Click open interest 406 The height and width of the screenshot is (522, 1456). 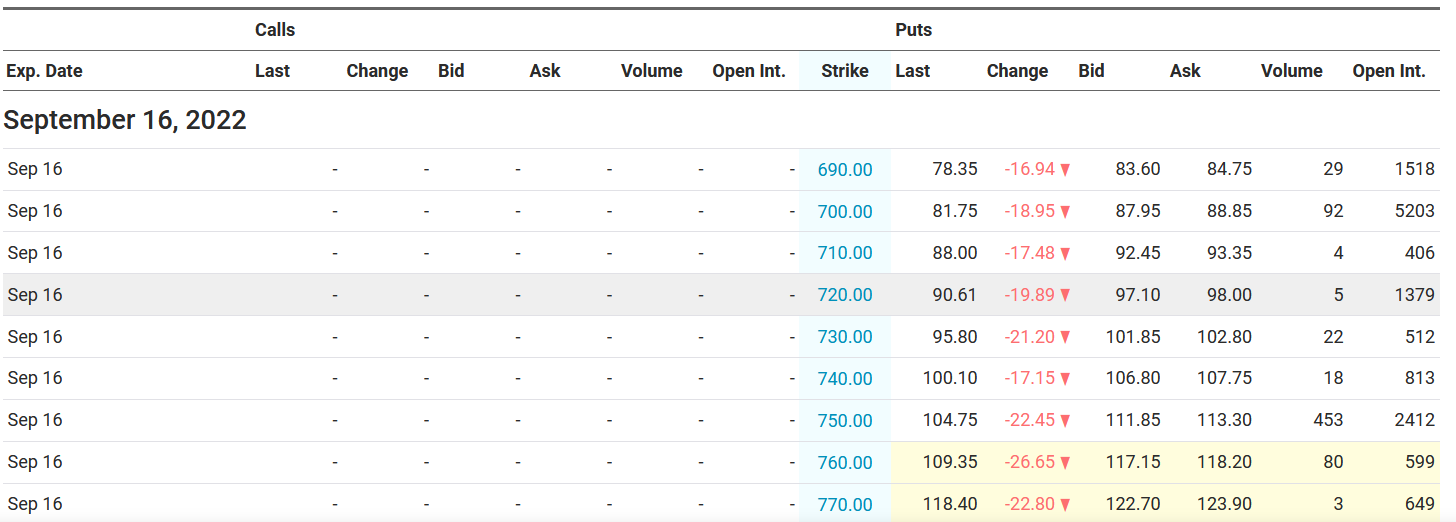point(1420,253)
